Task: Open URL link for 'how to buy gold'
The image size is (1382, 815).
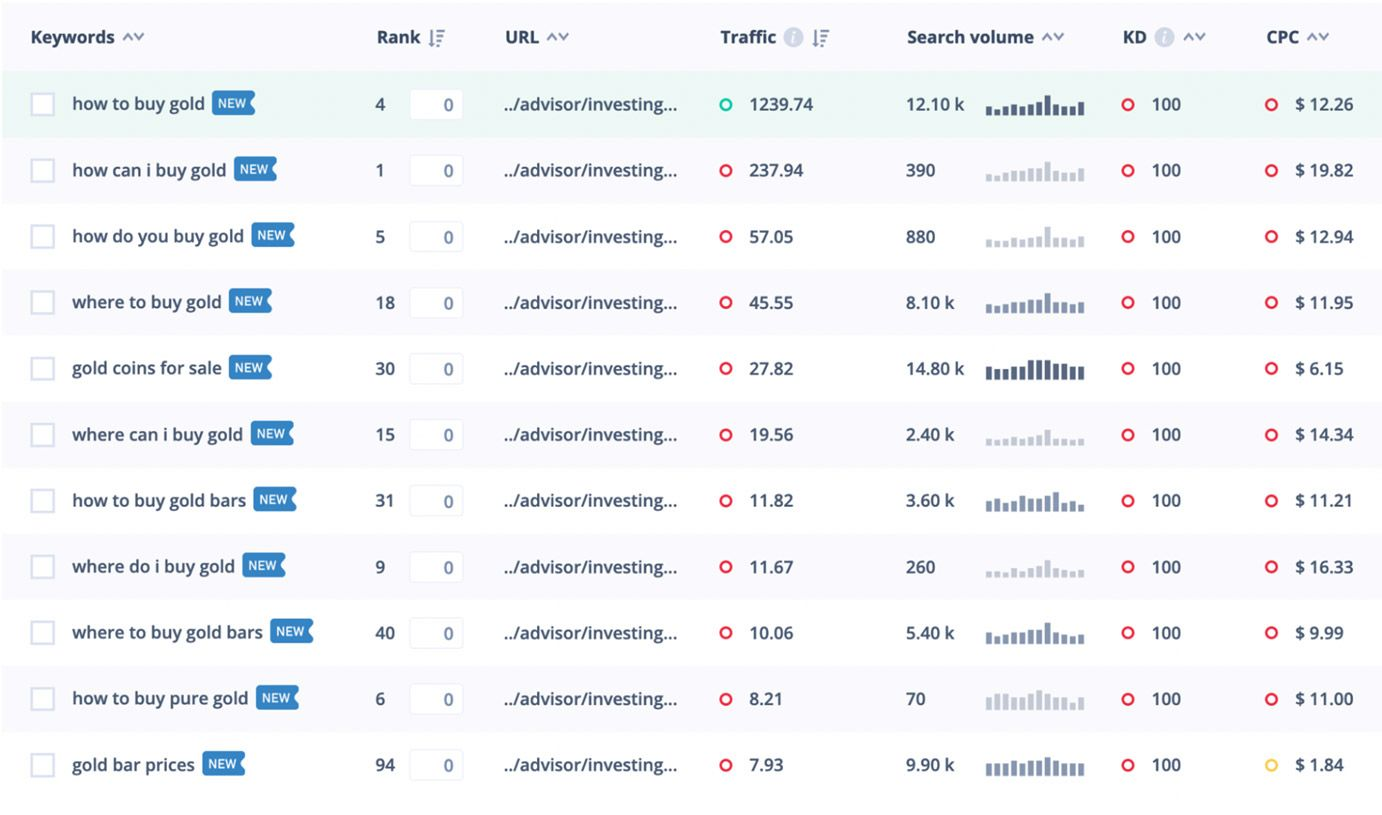Action: [590, 104]
